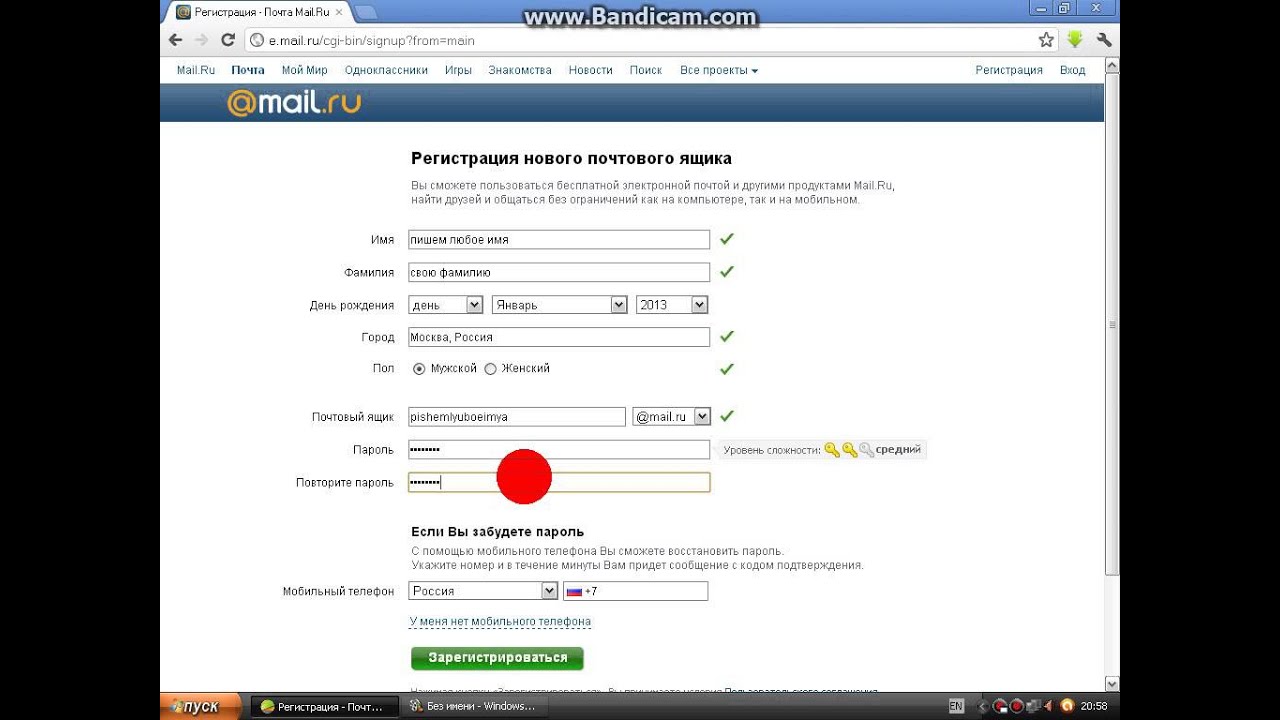The height and width of the screenshot is (720, 1280).
Task: Expand the Все проекты menu
Action: point(719,70)
